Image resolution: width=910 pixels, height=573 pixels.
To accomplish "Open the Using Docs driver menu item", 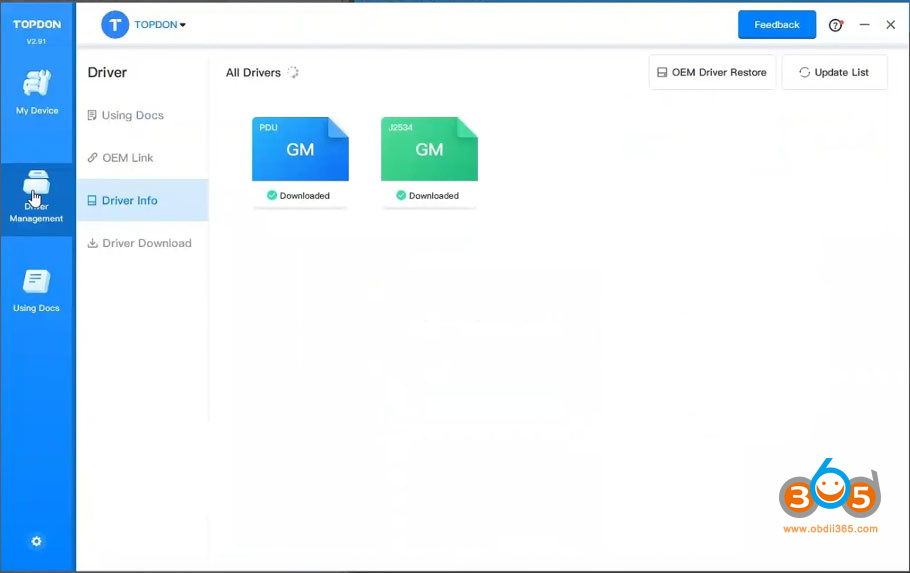I will click(132, 115).
